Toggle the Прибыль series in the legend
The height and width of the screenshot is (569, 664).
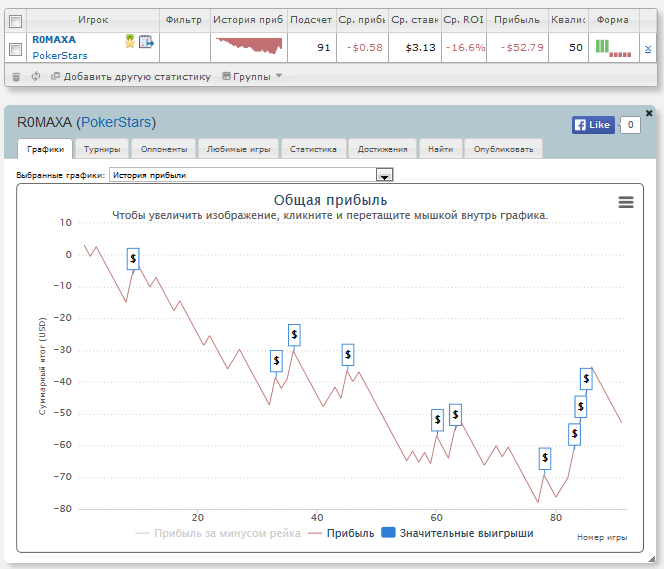(x=340, y=534)
